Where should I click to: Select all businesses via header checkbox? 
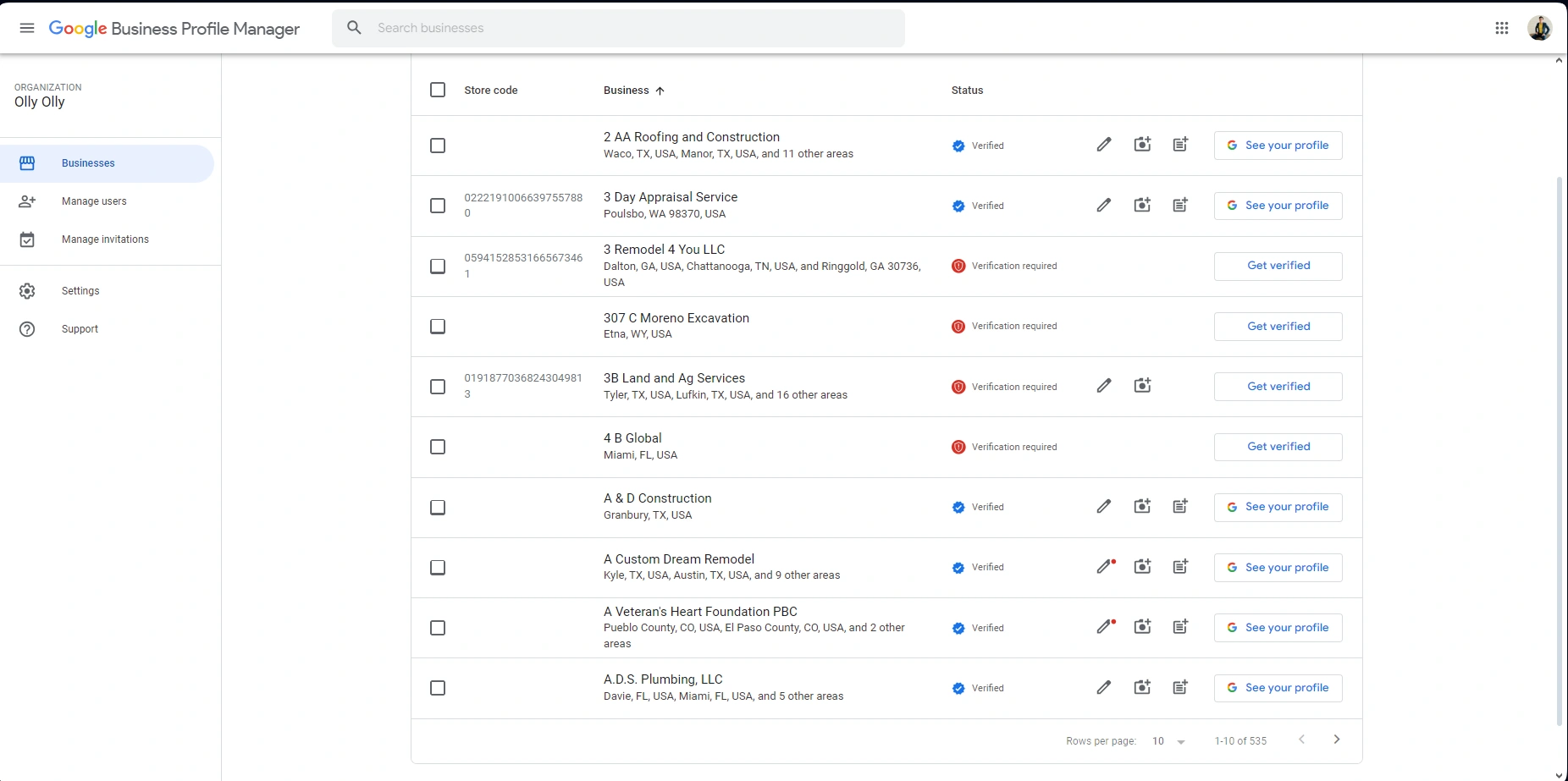(438, 90)
